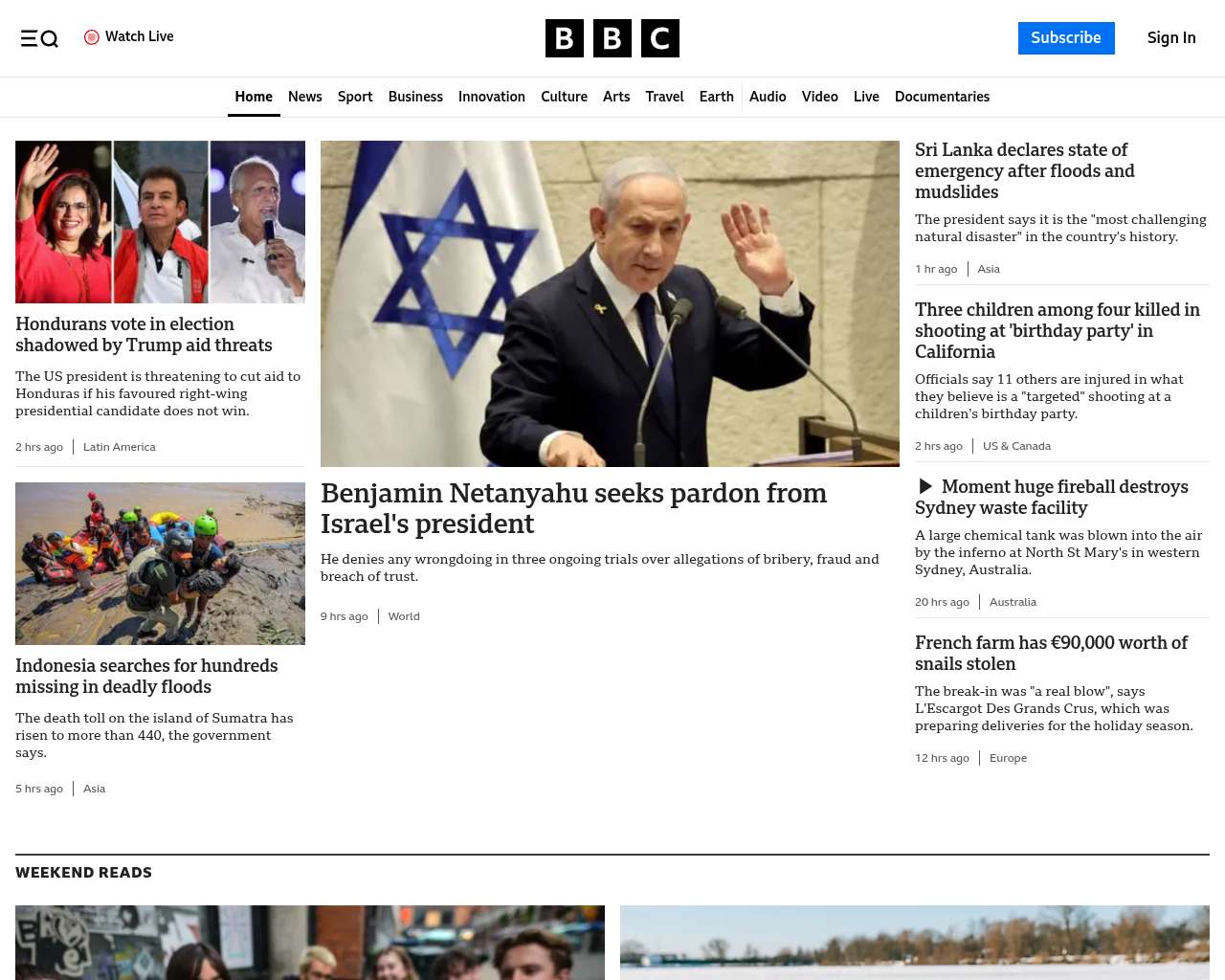Go to the Documentaries section
The width and height of the screenshot is (1225, 980).
pos(943,97)
